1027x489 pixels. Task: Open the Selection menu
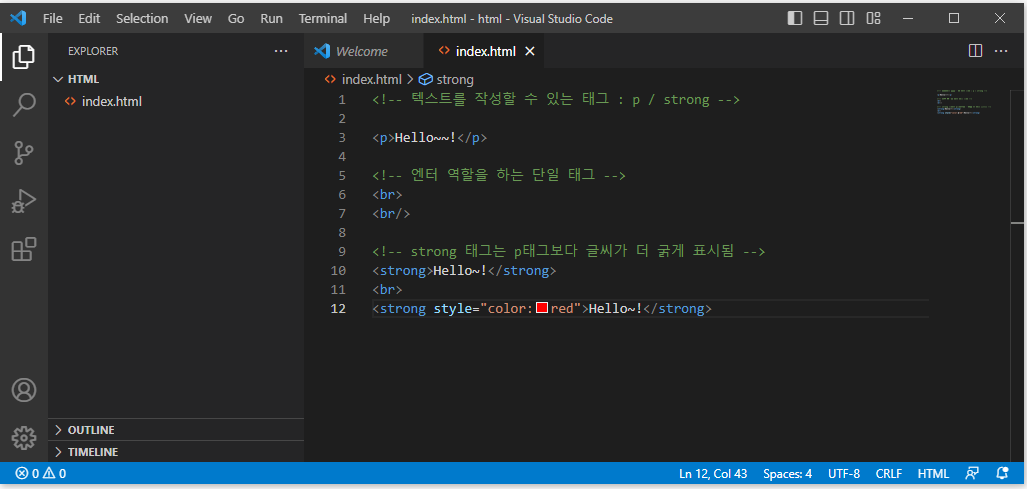(142, 18)
